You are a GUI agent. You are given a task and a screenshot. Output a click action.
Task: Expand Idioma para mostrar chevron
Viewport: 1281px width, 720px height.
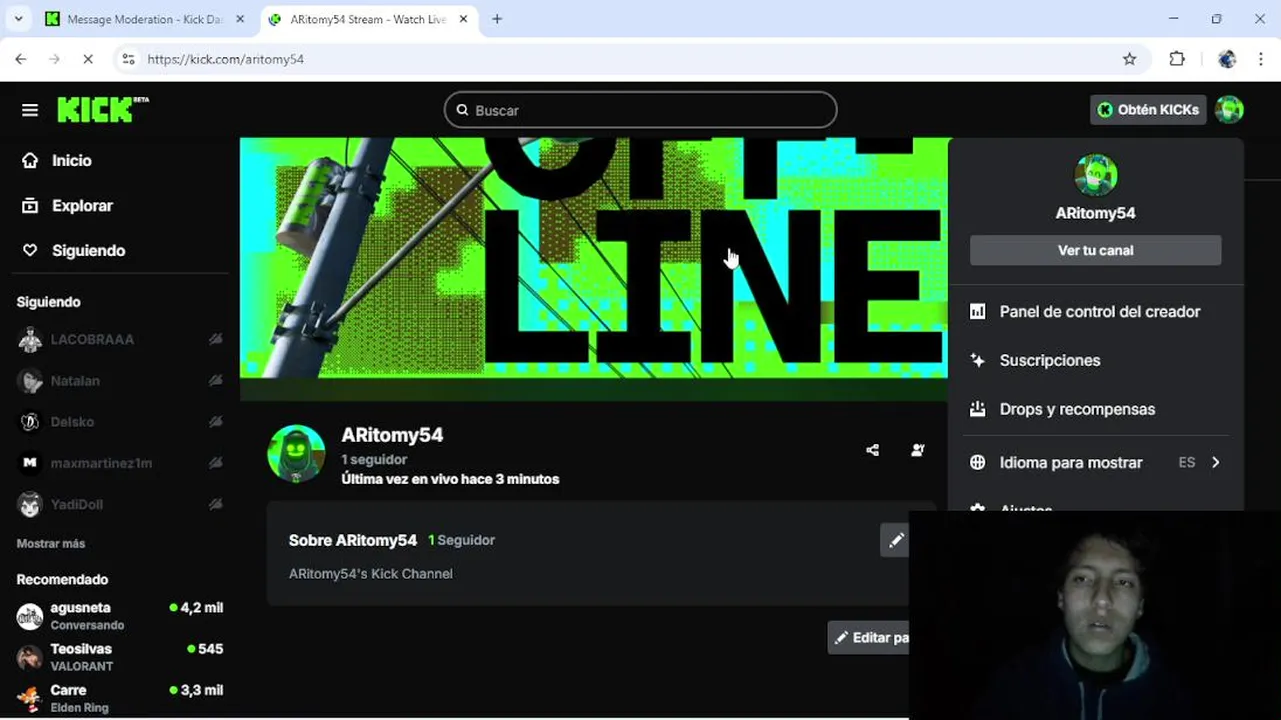coord(1215,462)
